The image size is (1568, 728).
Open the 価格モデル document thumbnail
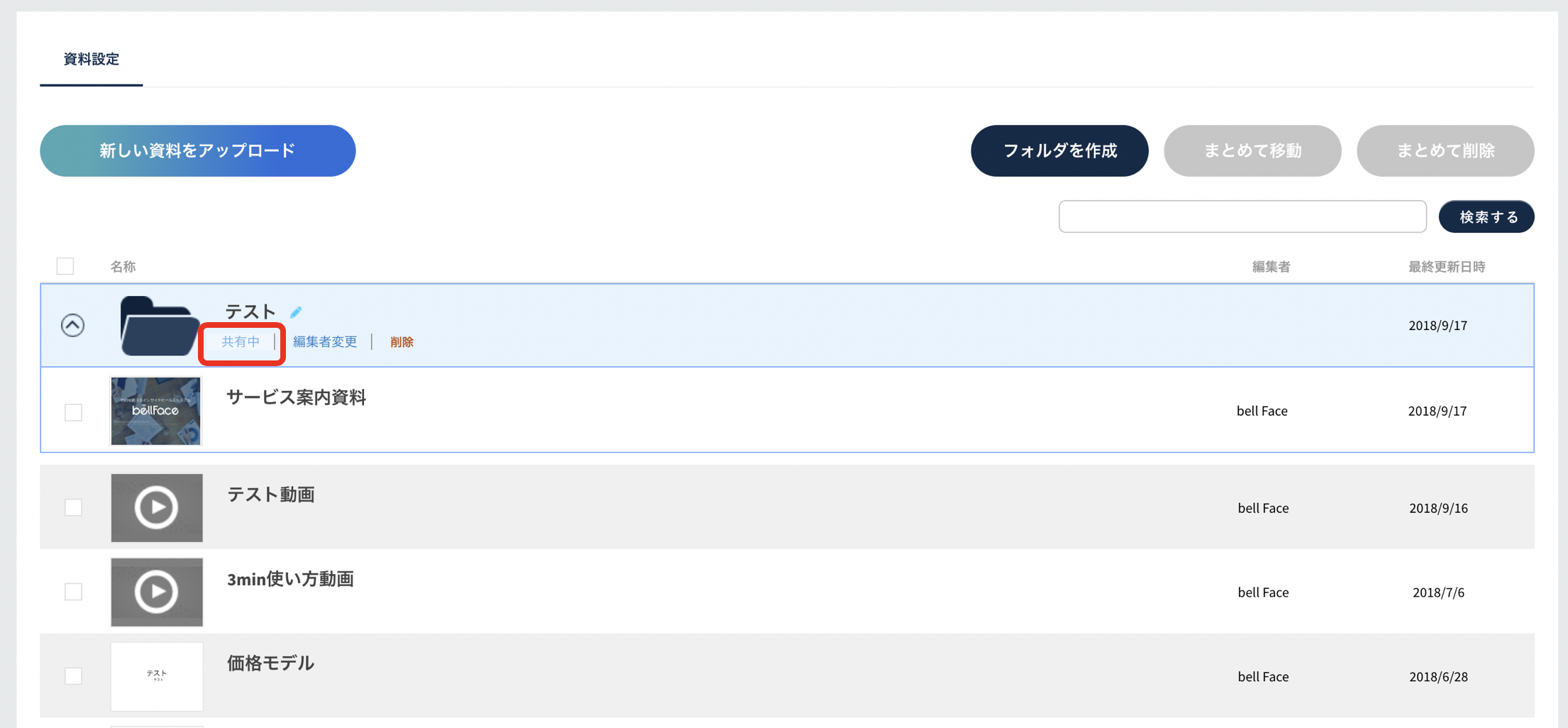point(157,676)
